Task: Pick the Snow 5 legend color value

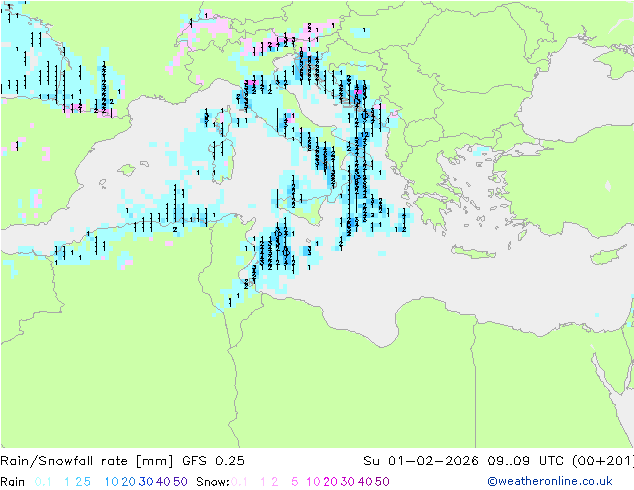Action: 295,482
